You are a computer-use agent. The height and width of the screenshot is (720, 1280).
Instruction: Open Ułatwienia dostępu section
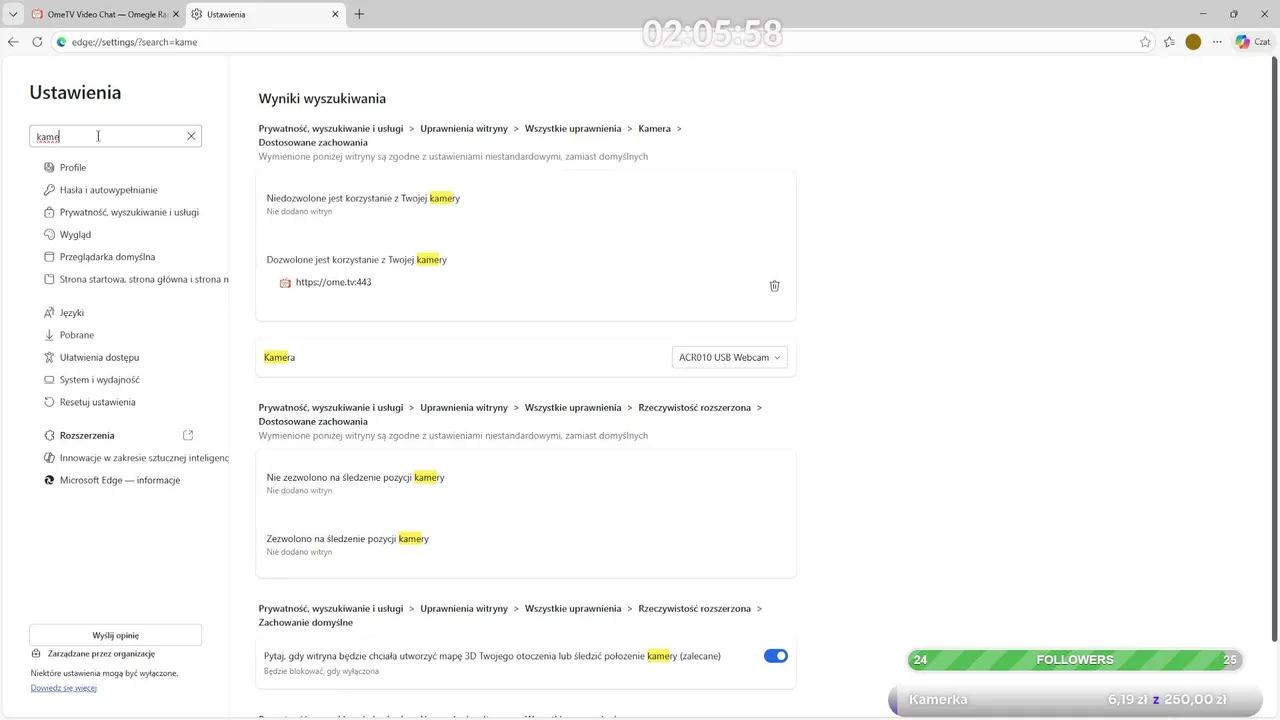tap(99, 357)
